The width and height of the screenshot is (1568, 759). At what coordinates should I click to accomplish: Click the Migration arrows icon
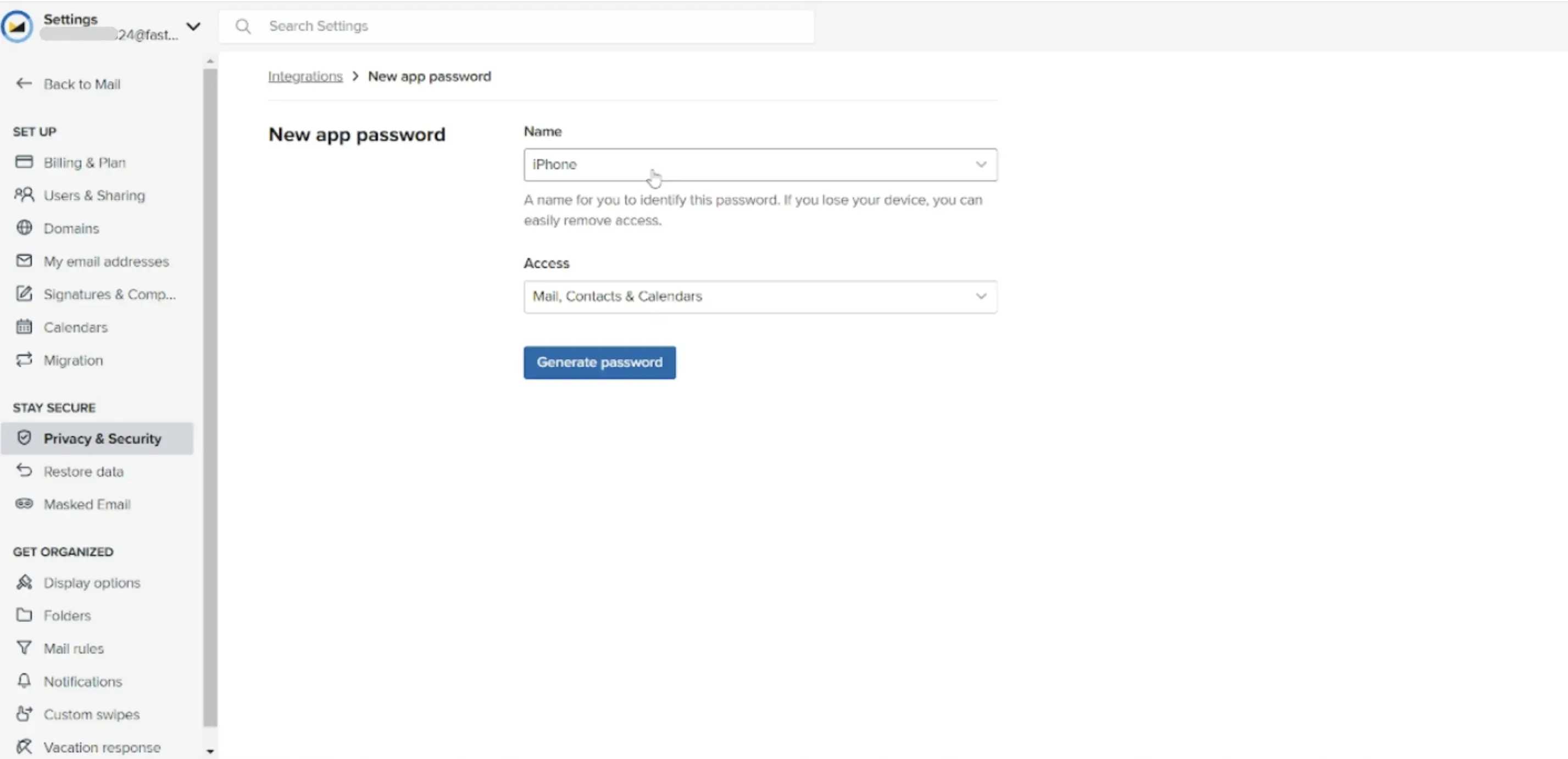(24, 360)
